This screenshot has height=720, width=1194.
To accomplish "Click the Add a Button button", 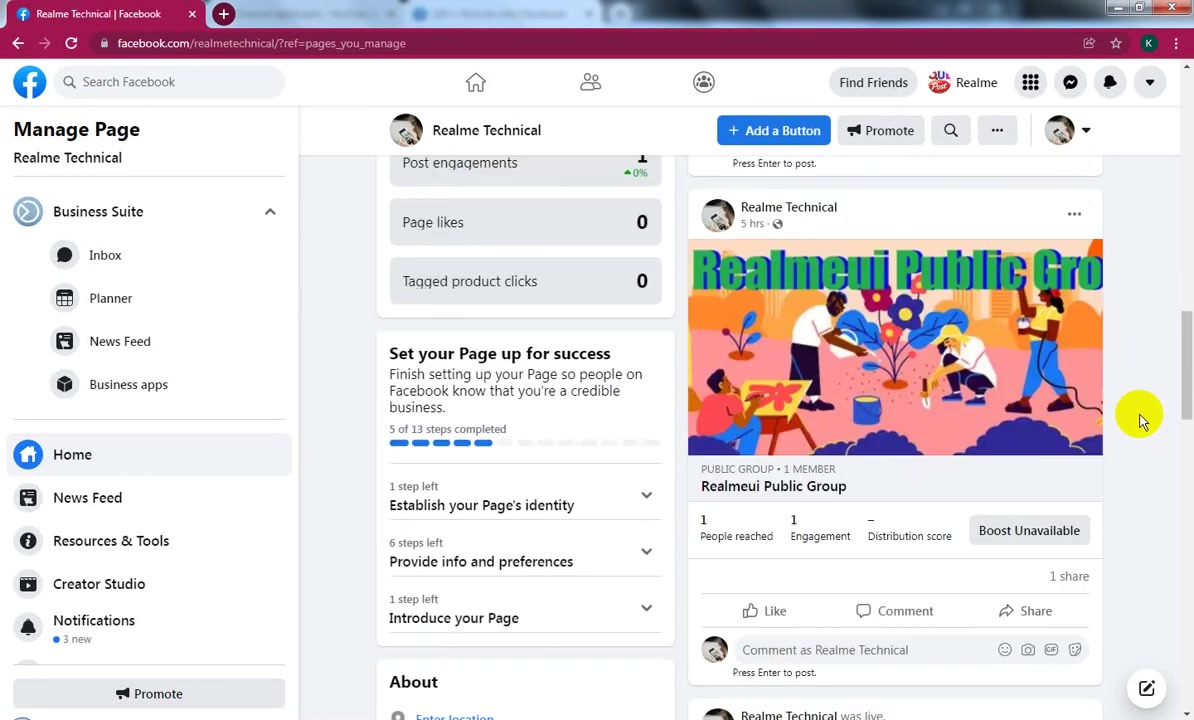I will pyautogui.click(x=774, y=130).
